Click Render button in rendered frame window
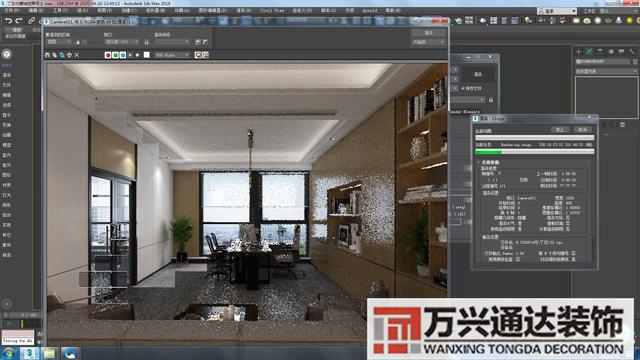The height and width of the screenshot is (360, 640). pos(428,33)
